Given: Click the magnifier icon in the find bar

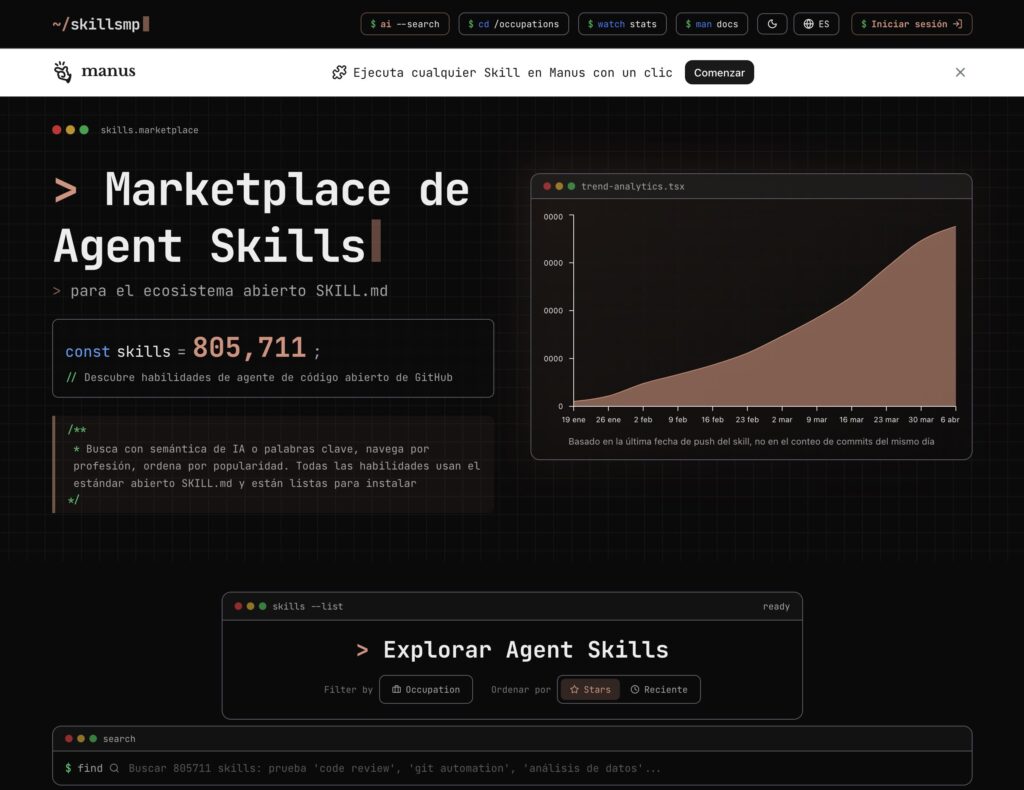Looking at the screenshot, I should [115, 768].
